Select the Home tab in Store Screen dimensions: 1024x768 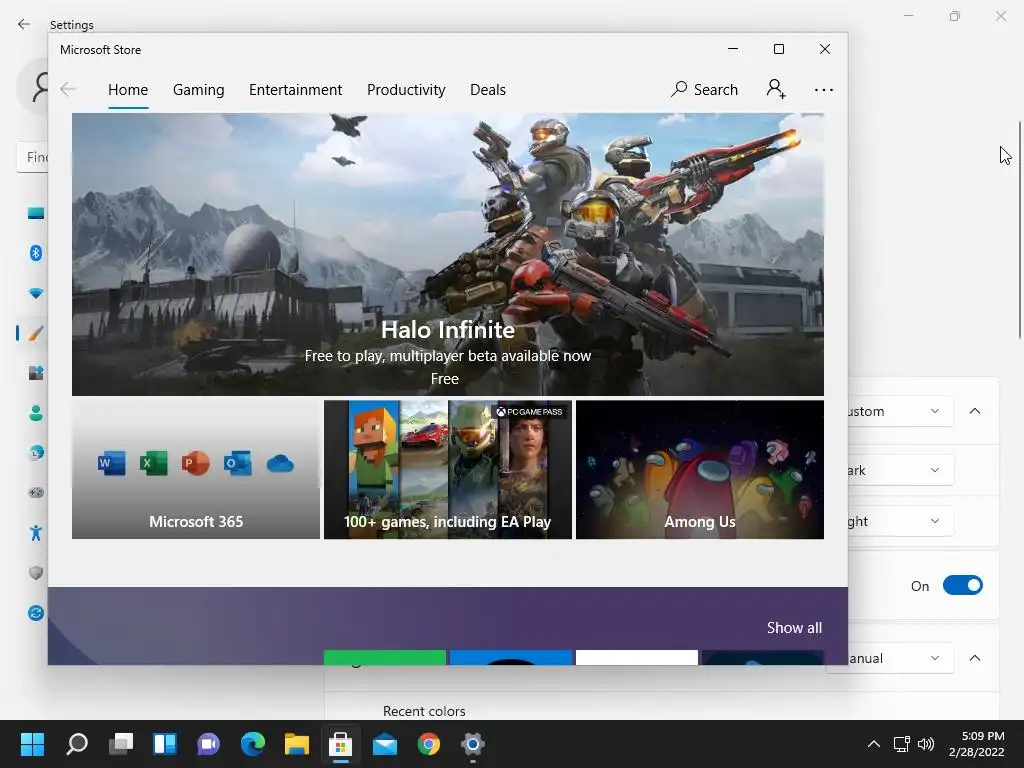pos(128,90)
